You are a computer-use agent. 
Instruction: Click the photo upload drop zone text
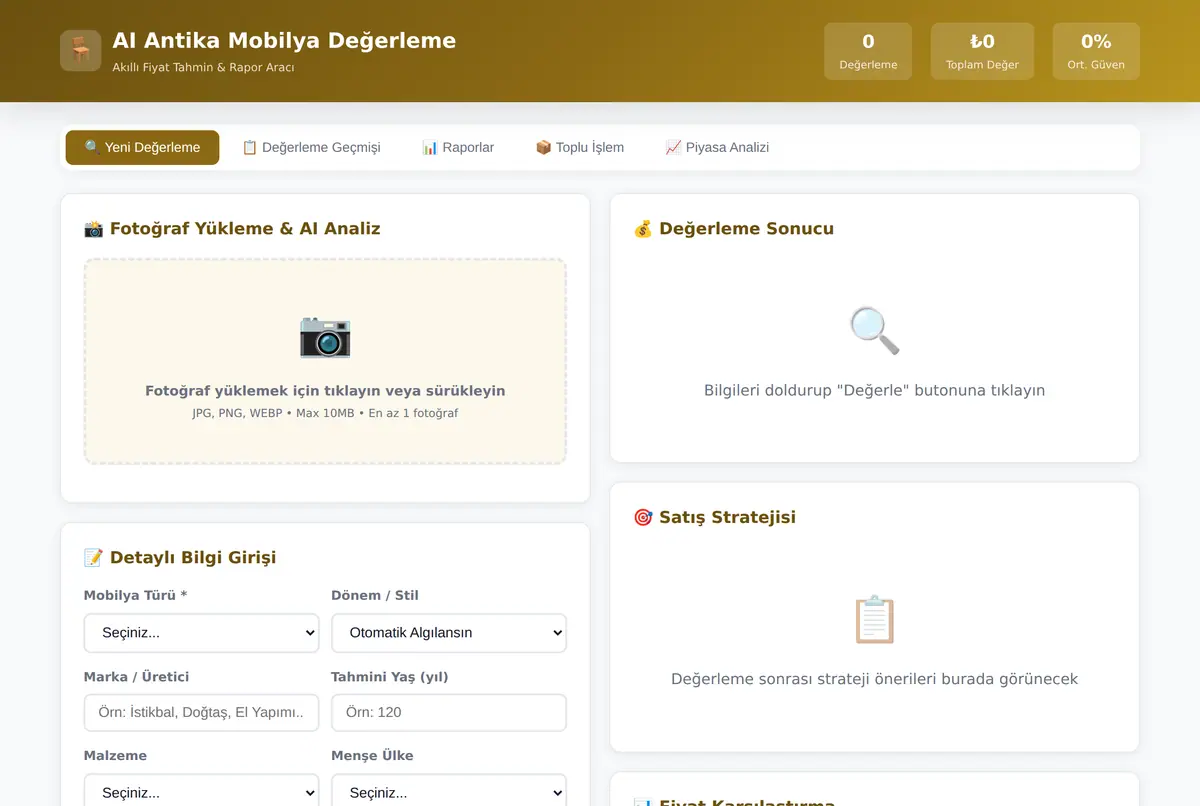(x=325, y=391)
